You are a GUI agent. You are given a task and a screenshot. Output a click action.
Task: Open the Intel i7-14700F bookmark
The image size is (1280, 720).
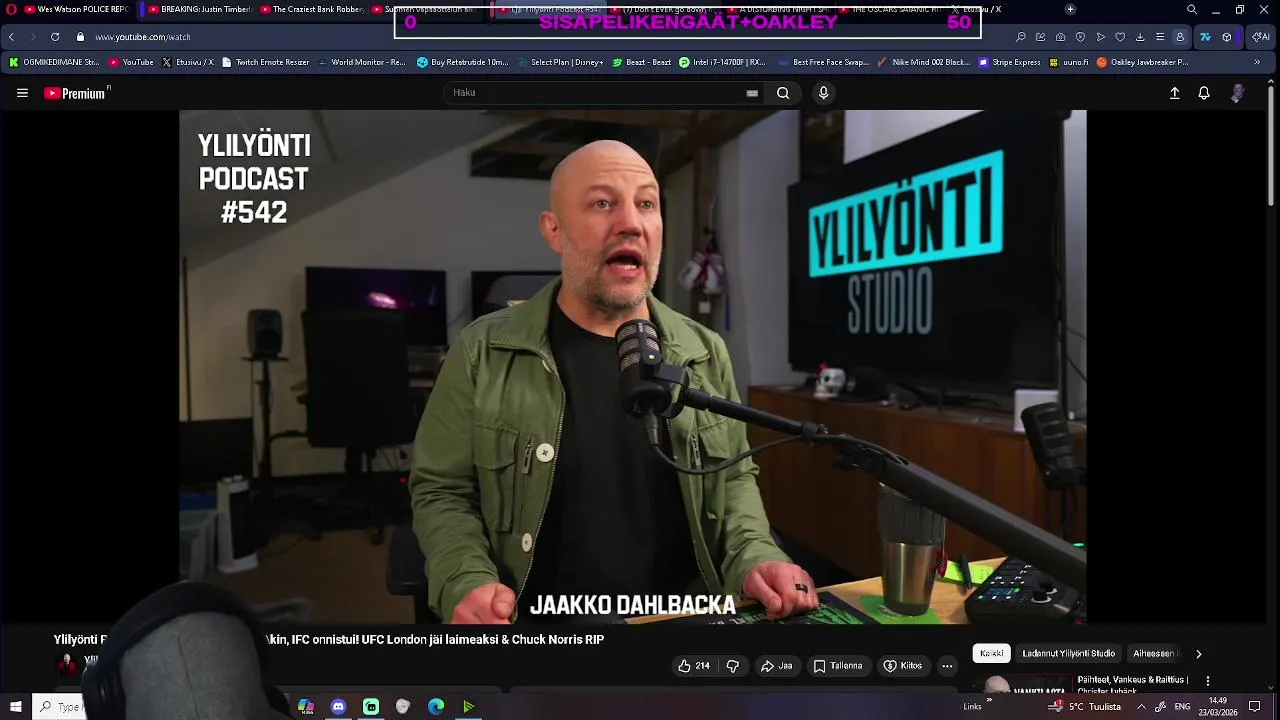(x=722, y=62)
